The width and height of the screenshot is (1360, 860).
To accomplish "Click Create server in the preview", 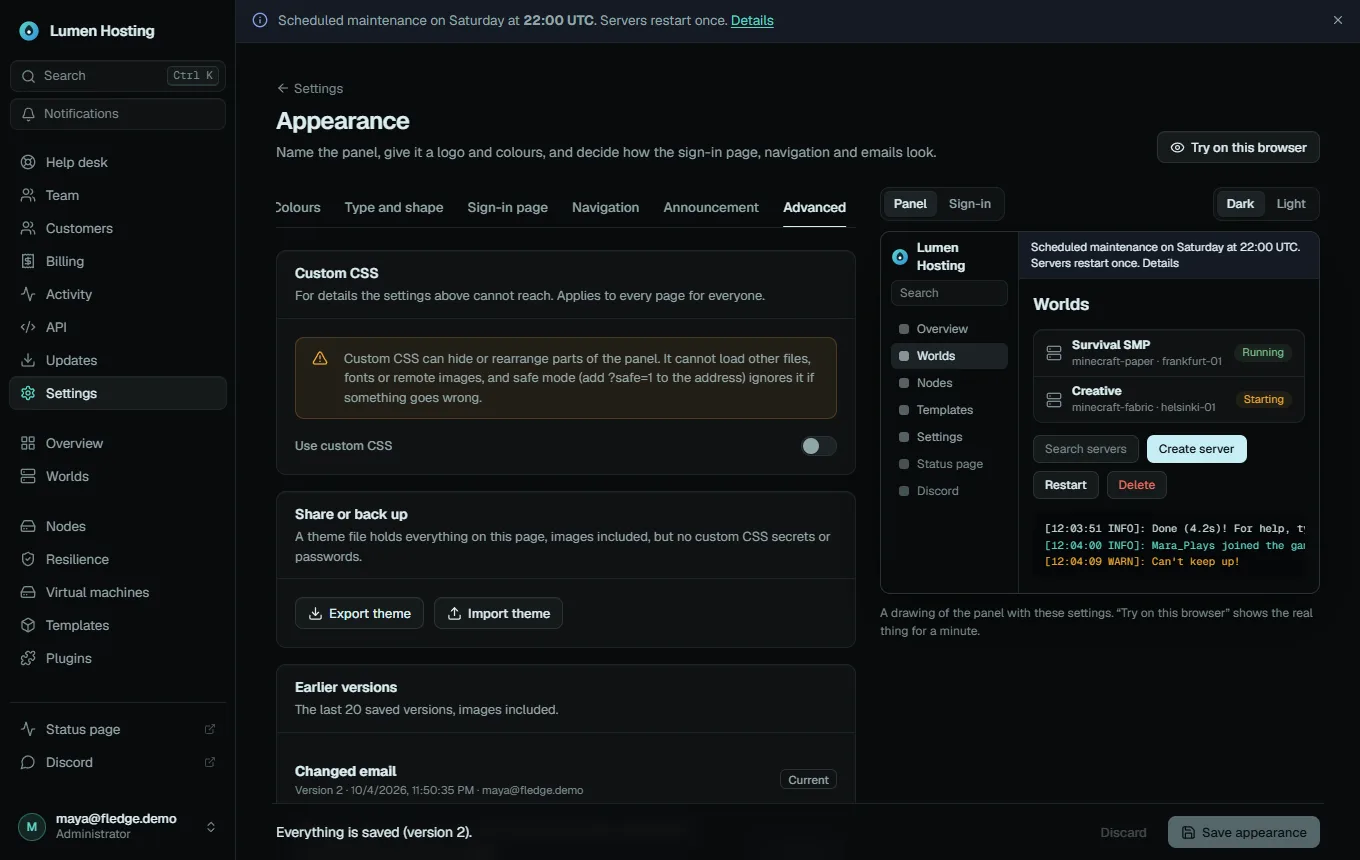I will point(1196,449).
